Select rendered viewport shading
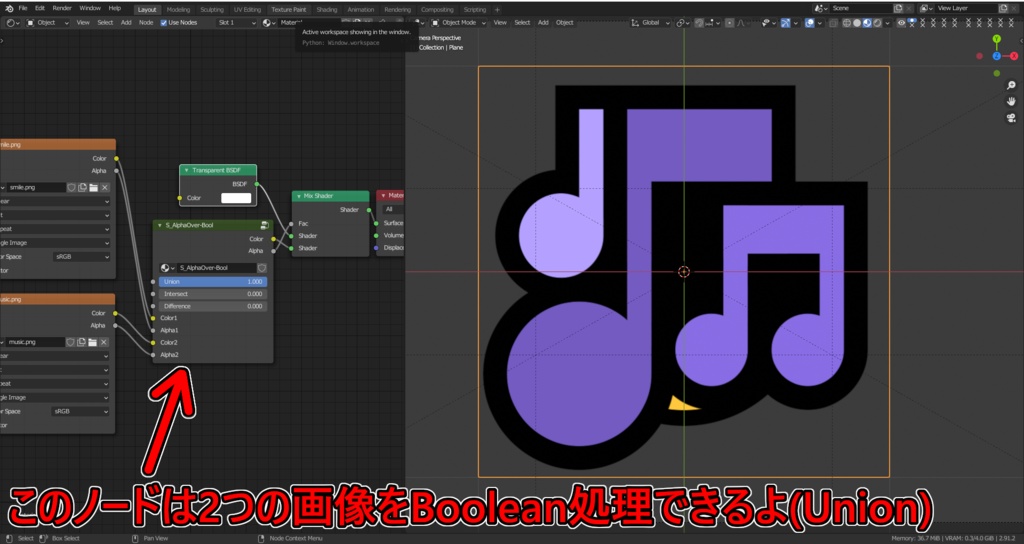The image size is (1024, 544). click(878, 22)
